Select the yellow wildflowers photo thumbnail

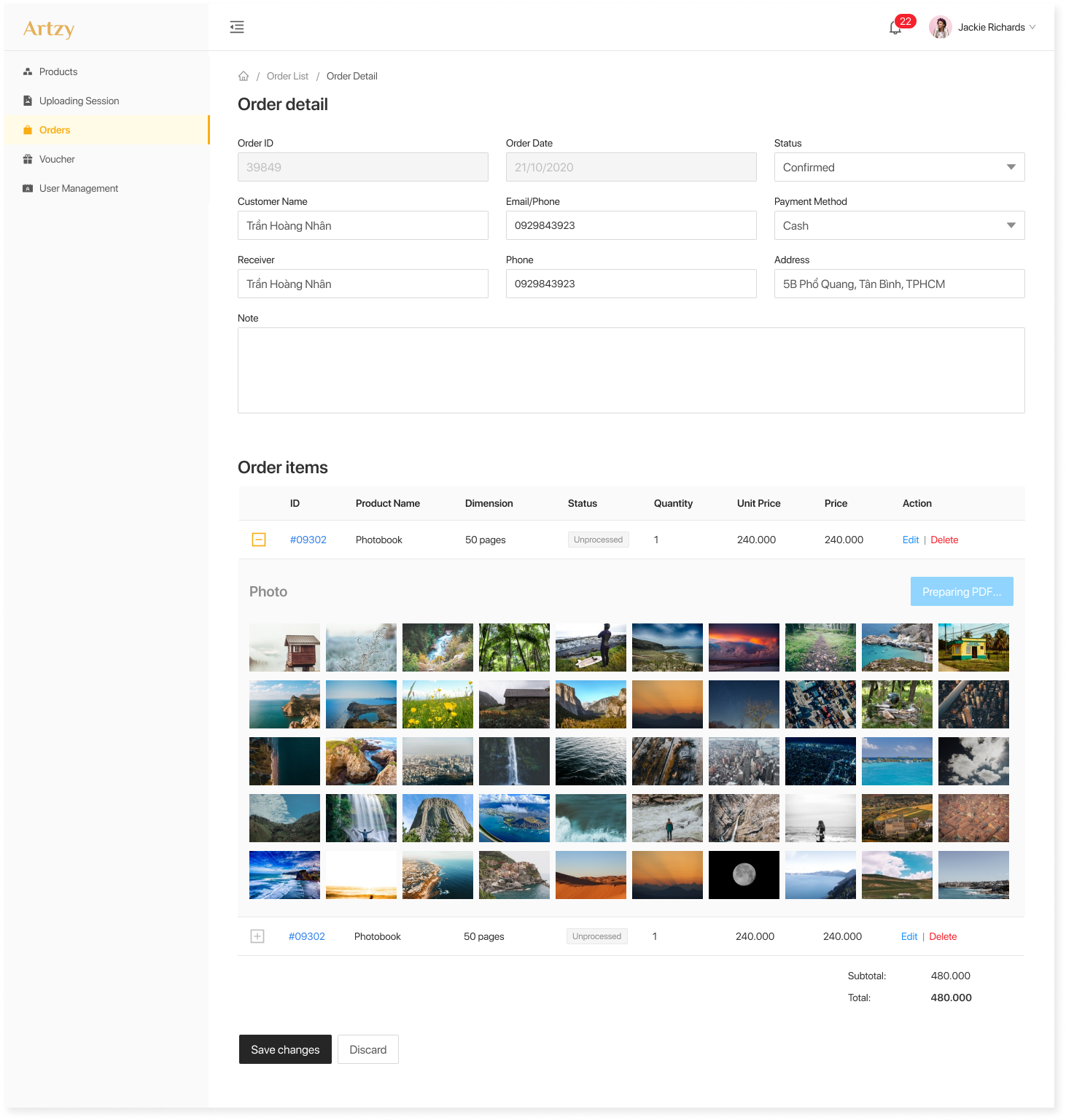[437, 704]
